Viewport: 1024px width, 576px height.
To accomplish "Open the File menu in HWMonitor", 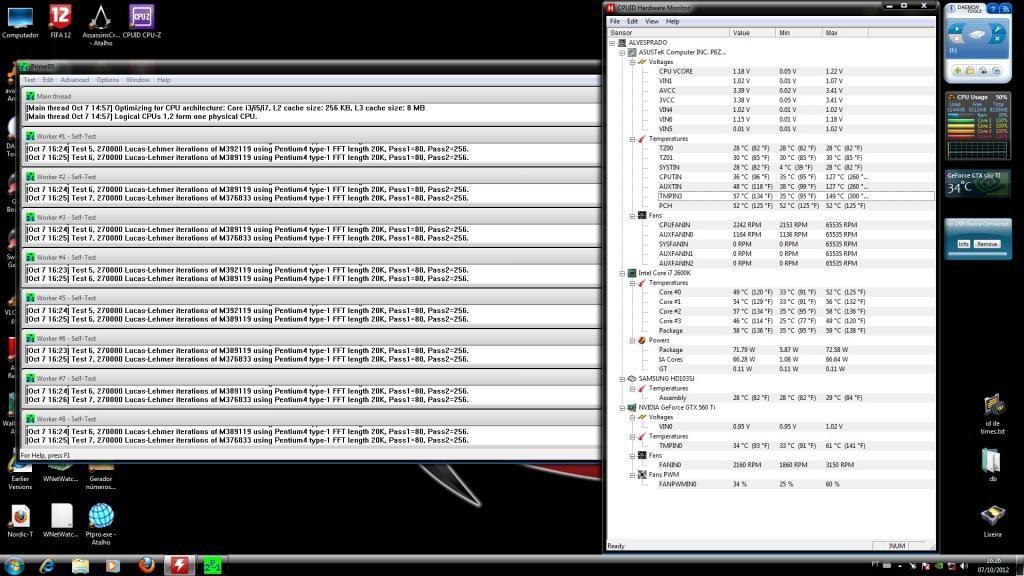I will coord(615,21).
